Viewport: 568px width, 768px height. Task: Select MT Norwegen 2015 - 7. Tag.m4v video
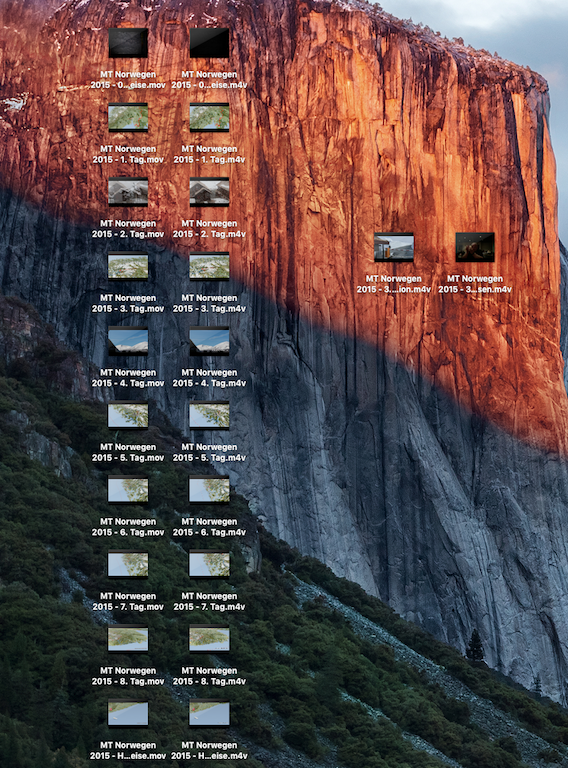point(209,564)
